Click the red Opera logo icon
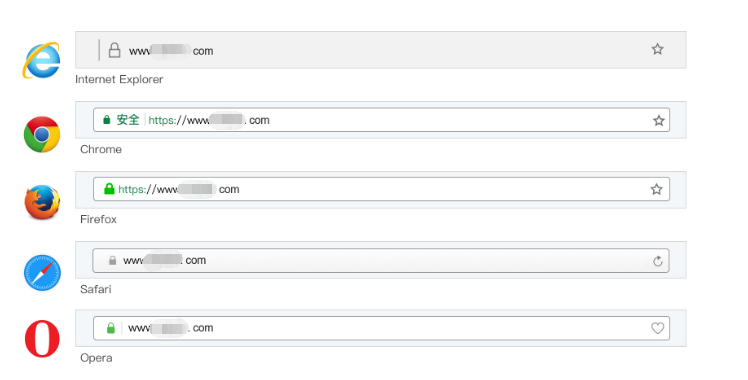748x380 pixels. coord(42,339)
